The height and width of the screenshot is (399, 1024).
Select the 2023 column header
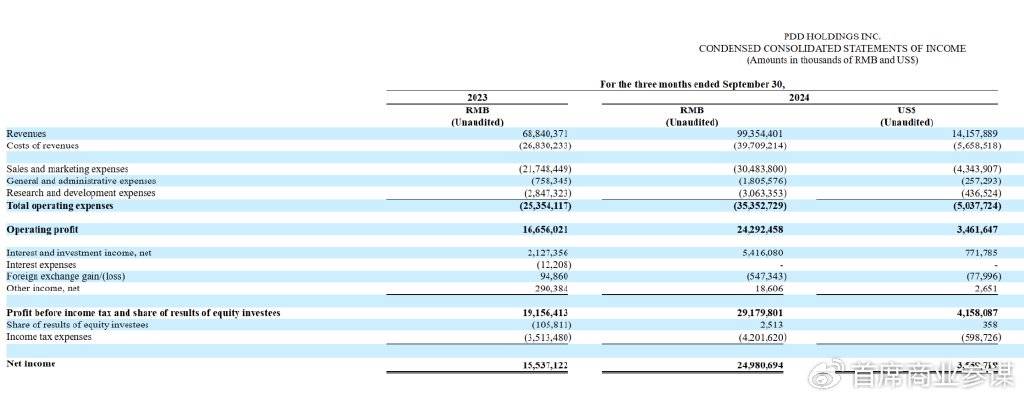(477, 98)
